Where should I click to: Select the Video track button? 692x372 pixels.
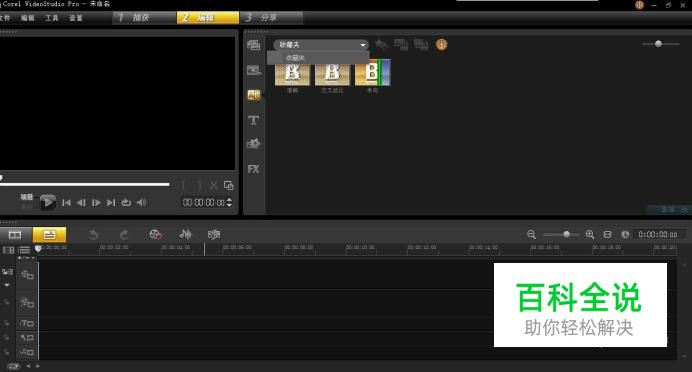point(27,275)
